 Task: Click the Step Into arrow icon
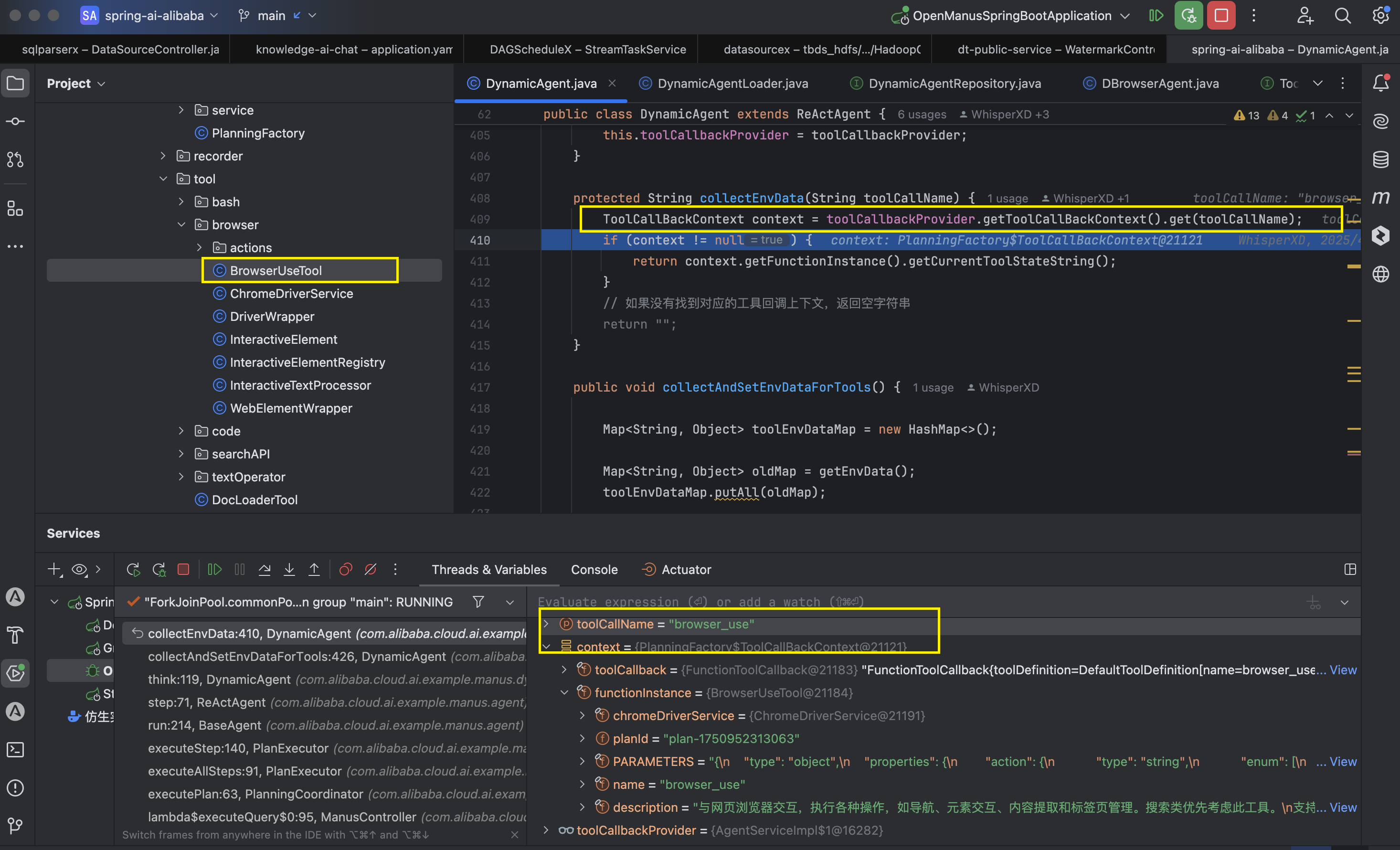(x=289, y=569)
